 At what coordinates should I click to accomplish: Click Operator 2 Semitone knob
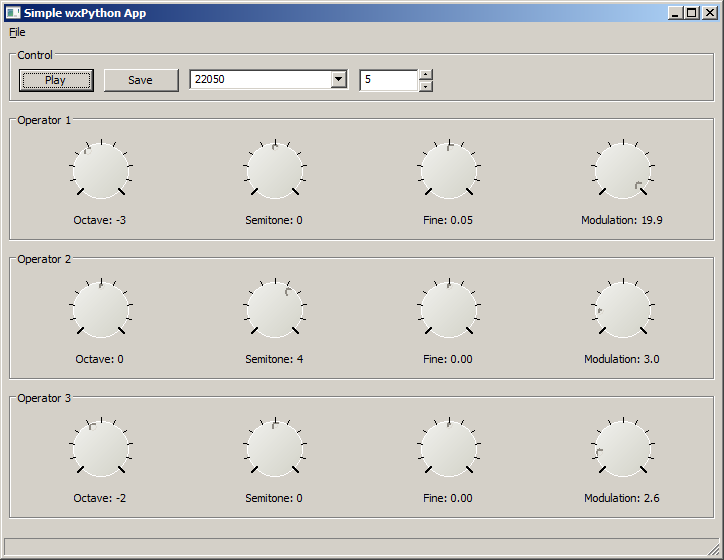coord(275,309)
